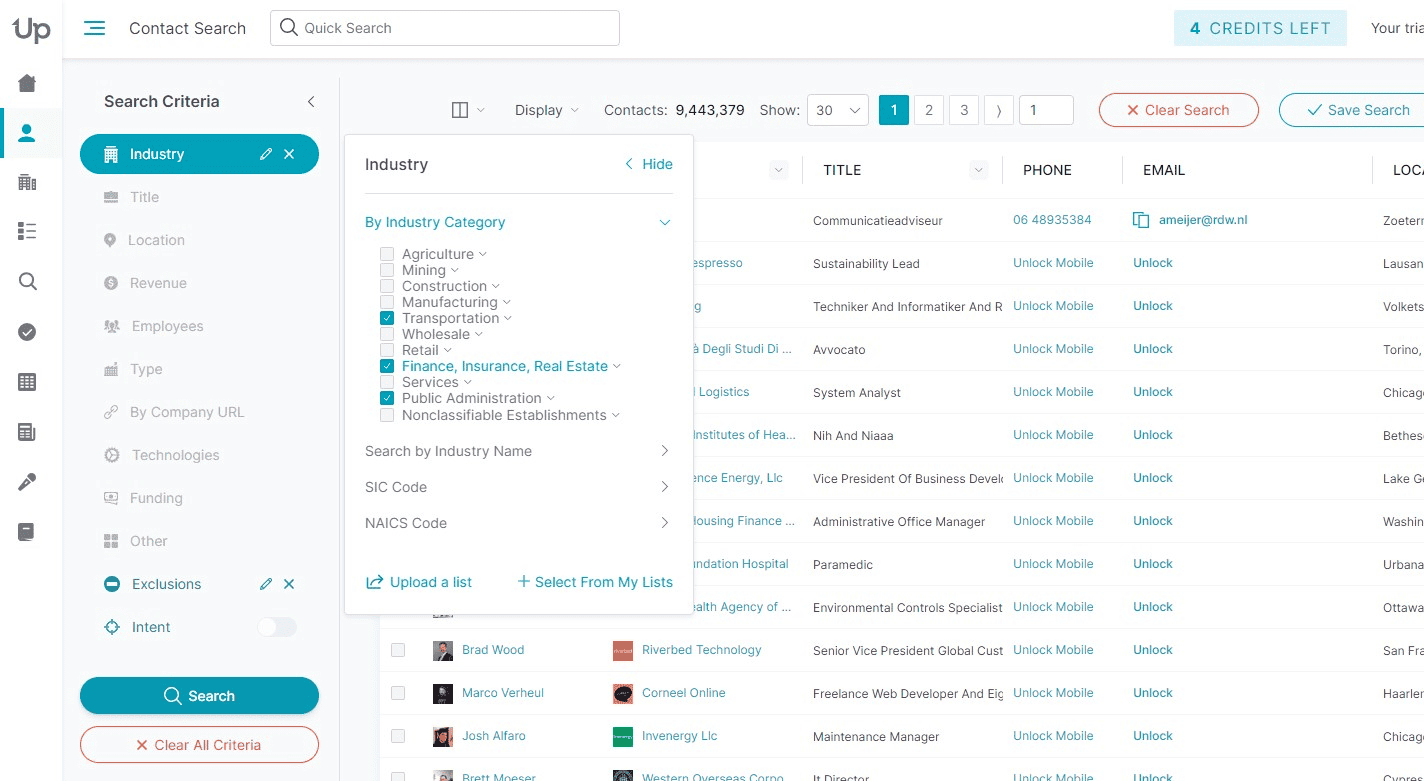Focus the Quick Search field
Screen dimensions: 1424x781
[x=445, y=28]
